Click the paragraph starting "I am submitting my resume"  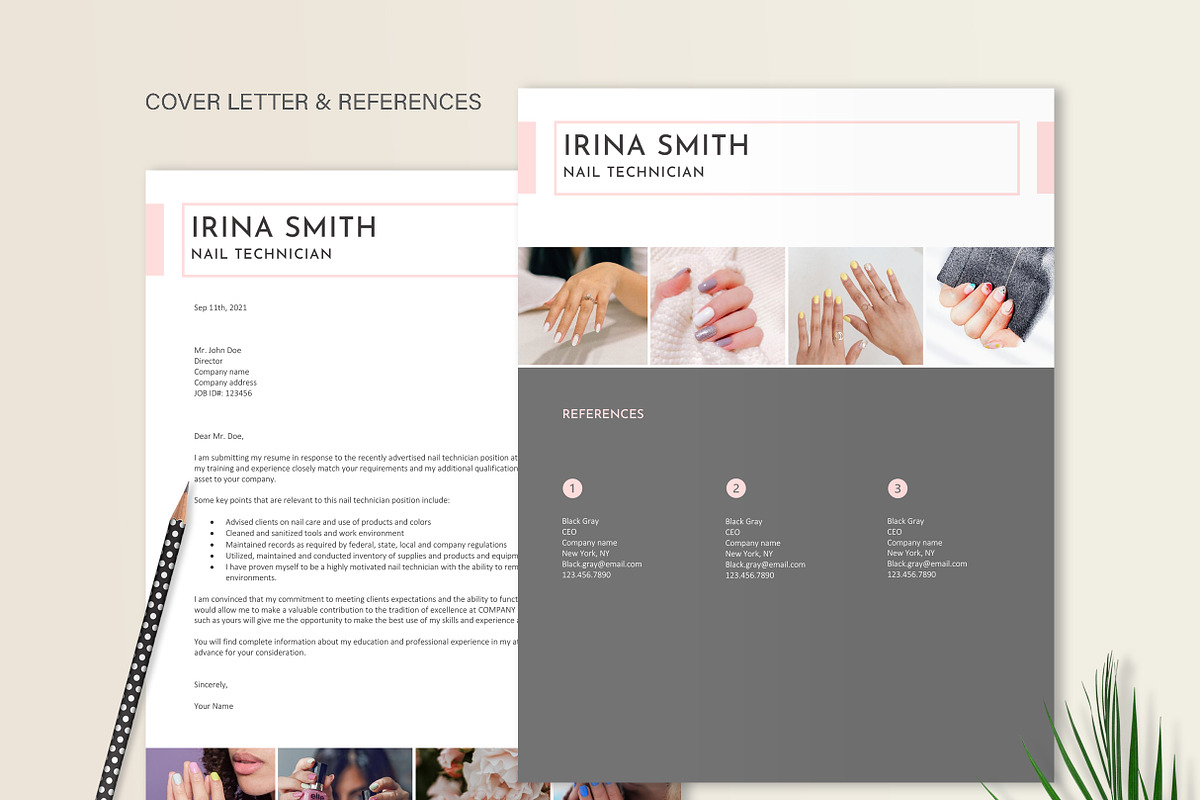pyautogui.click(x=356, y=468)
